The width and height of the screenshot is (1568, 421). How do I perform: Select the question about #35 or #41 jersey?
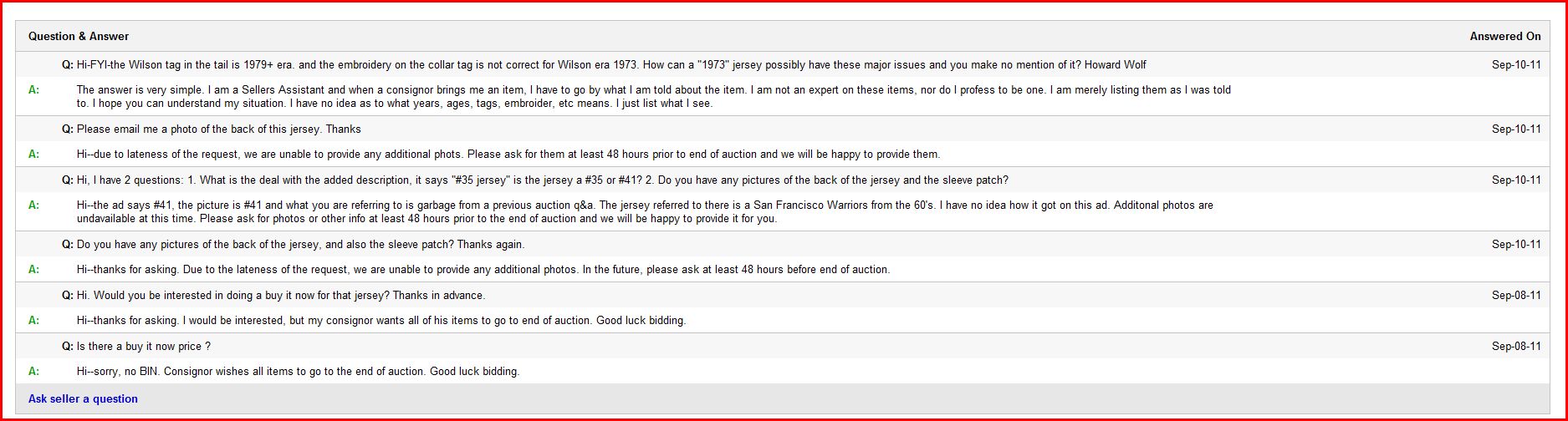(x=543, y=180)
